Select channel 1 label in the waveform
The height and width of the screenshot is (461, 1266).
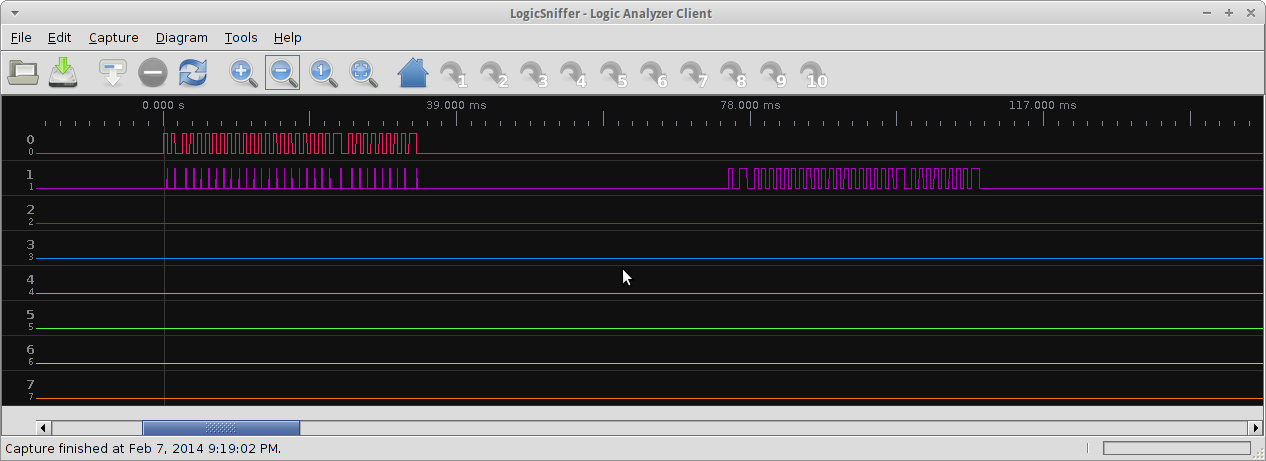coord(30,175)
